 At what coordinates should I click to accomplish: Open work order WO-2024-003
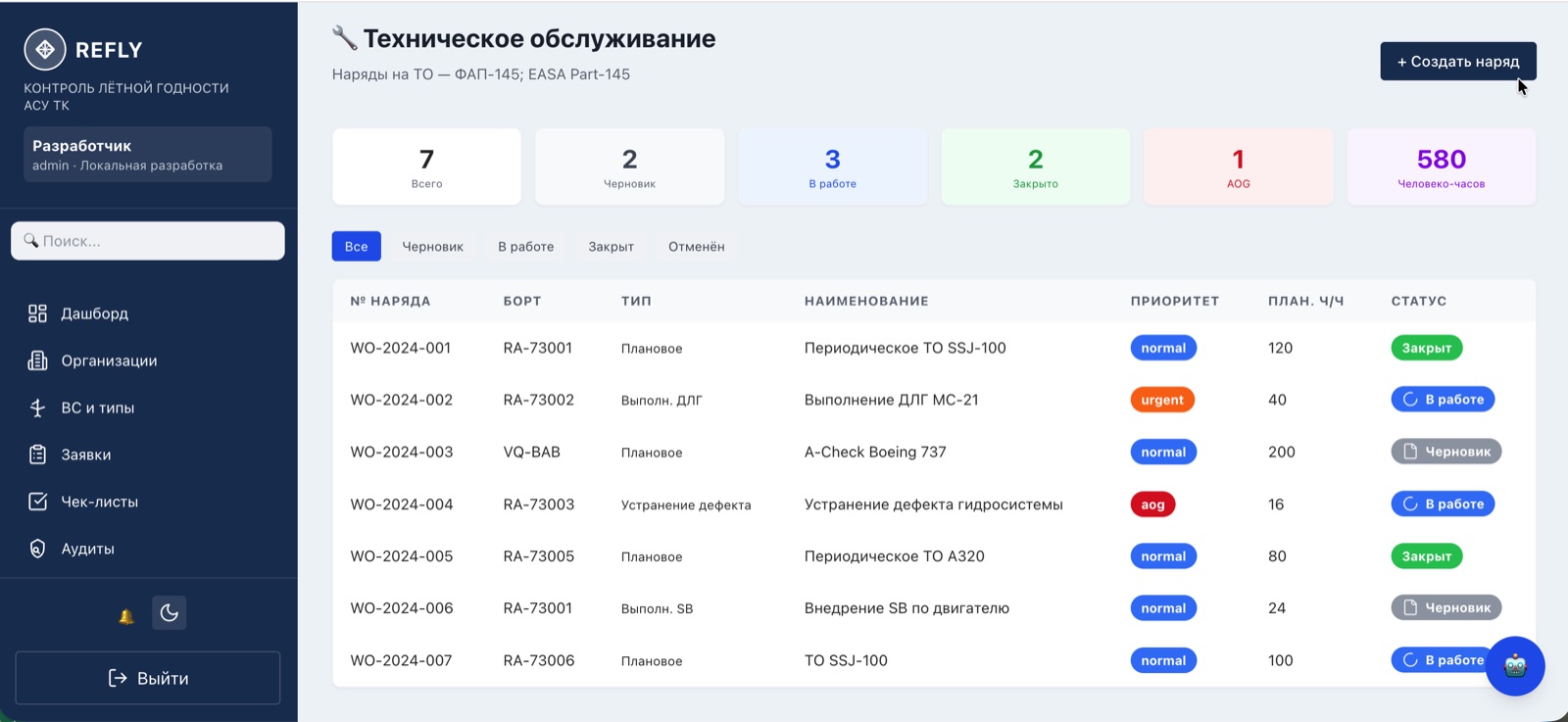(x=402, y=452)
